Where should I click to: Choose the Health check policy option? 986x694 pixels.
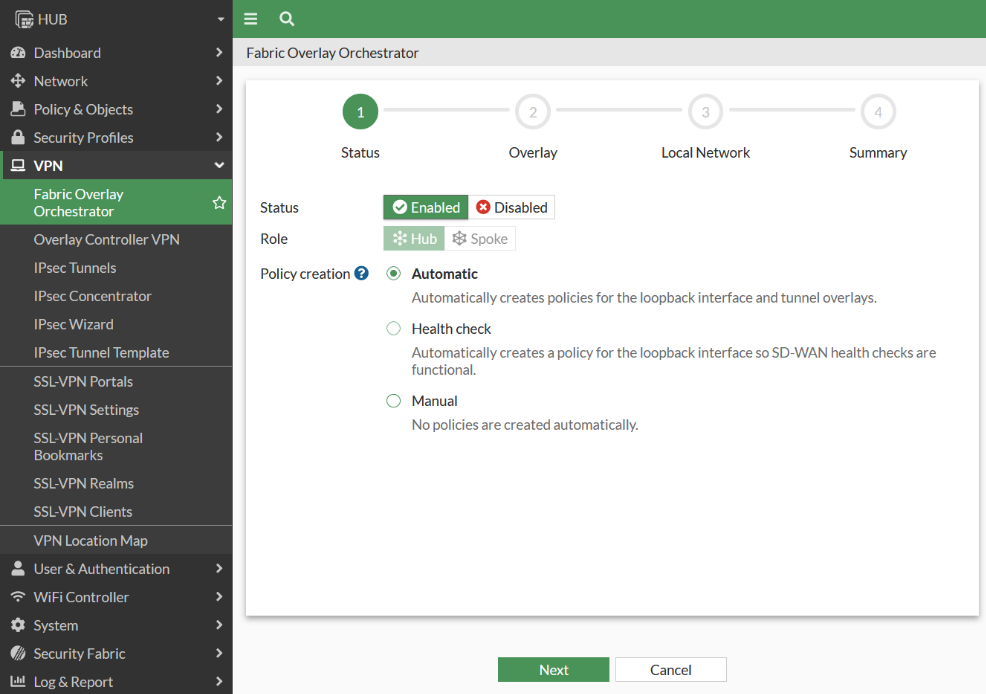tap(393, 328)
